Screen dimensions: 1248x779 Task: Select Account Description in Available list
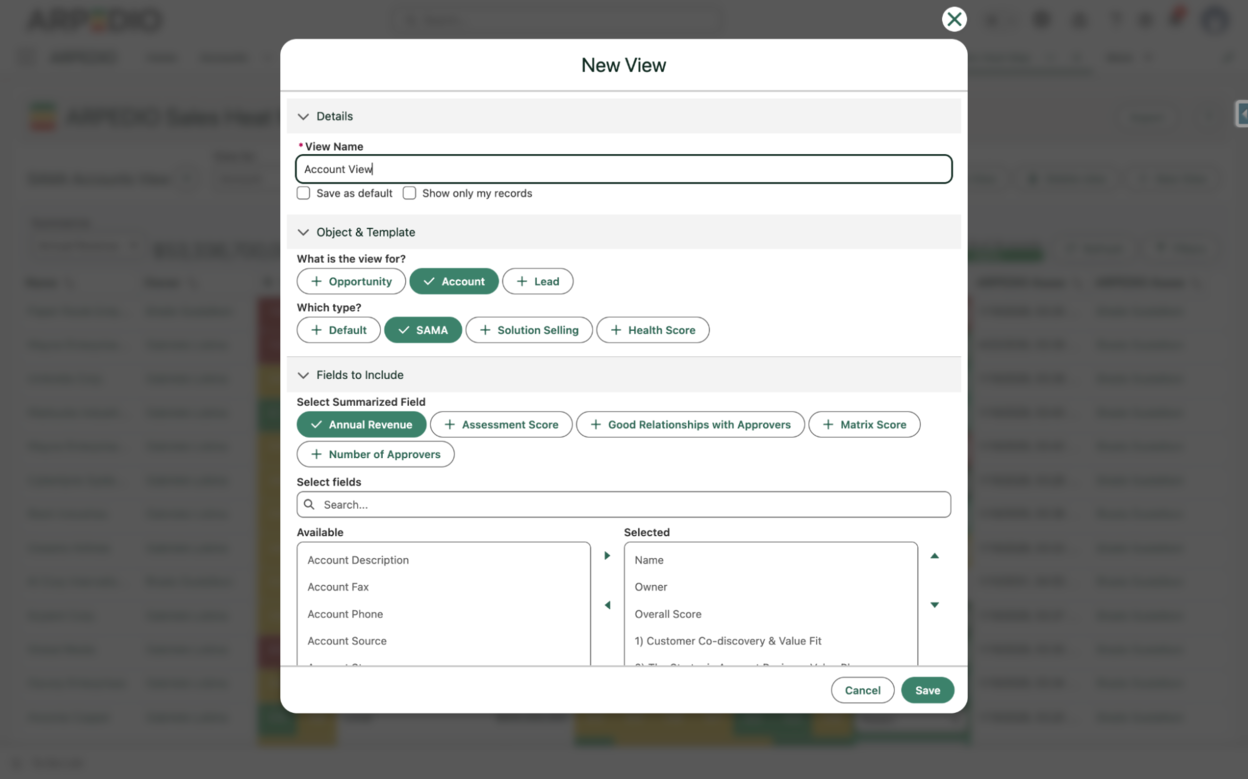[x=444, y=560]
